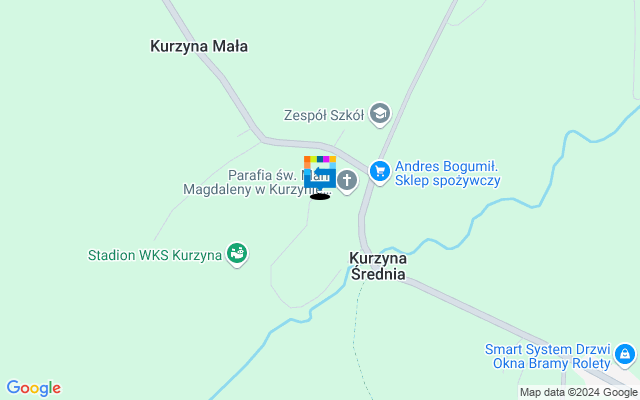Click the Zespół Szkół text label

coord(324,116)
